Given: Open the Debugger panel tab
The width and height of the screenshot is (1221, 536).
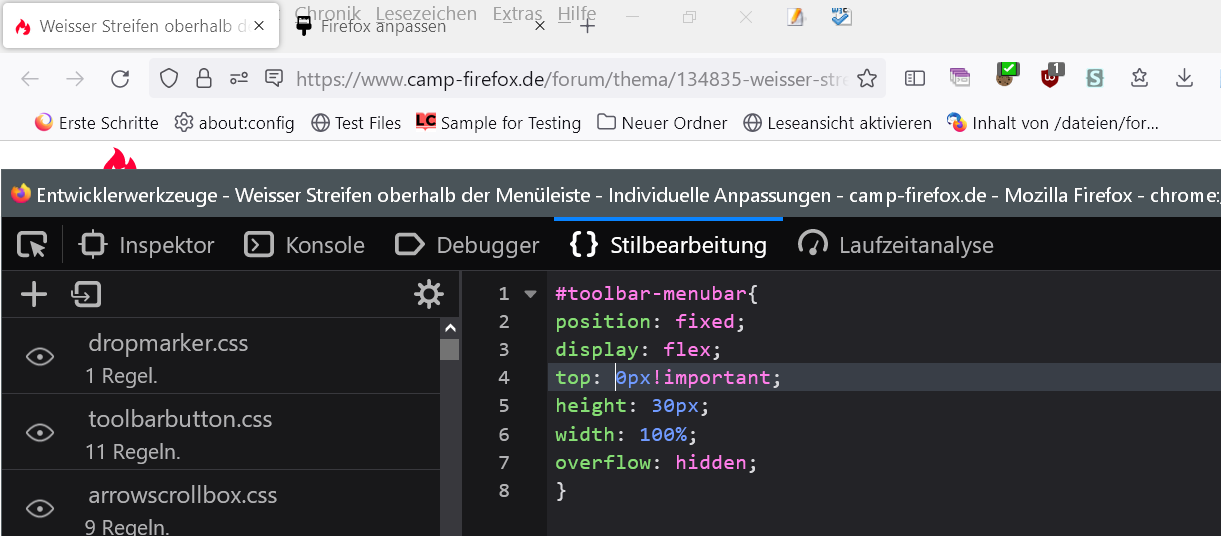Looking at the screenshot, I should (x=467, y=245).
